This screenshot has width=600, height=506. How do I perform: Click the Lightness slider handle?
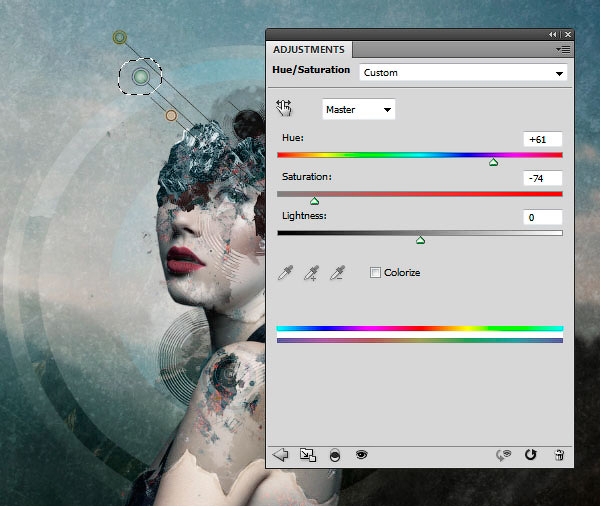click(421, 240)
